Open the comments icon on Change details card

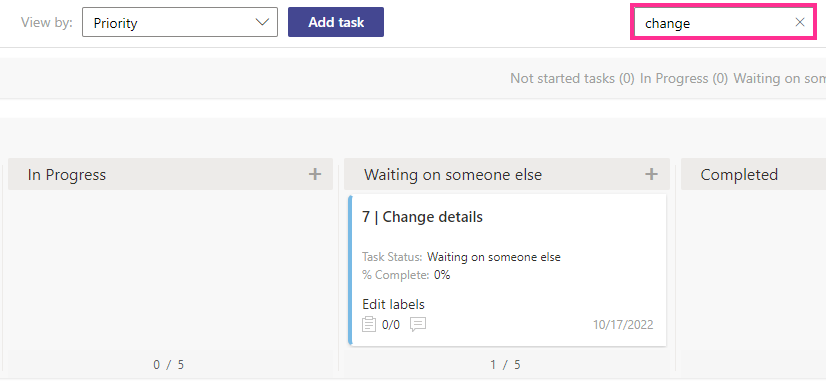(x=418, y=324)
